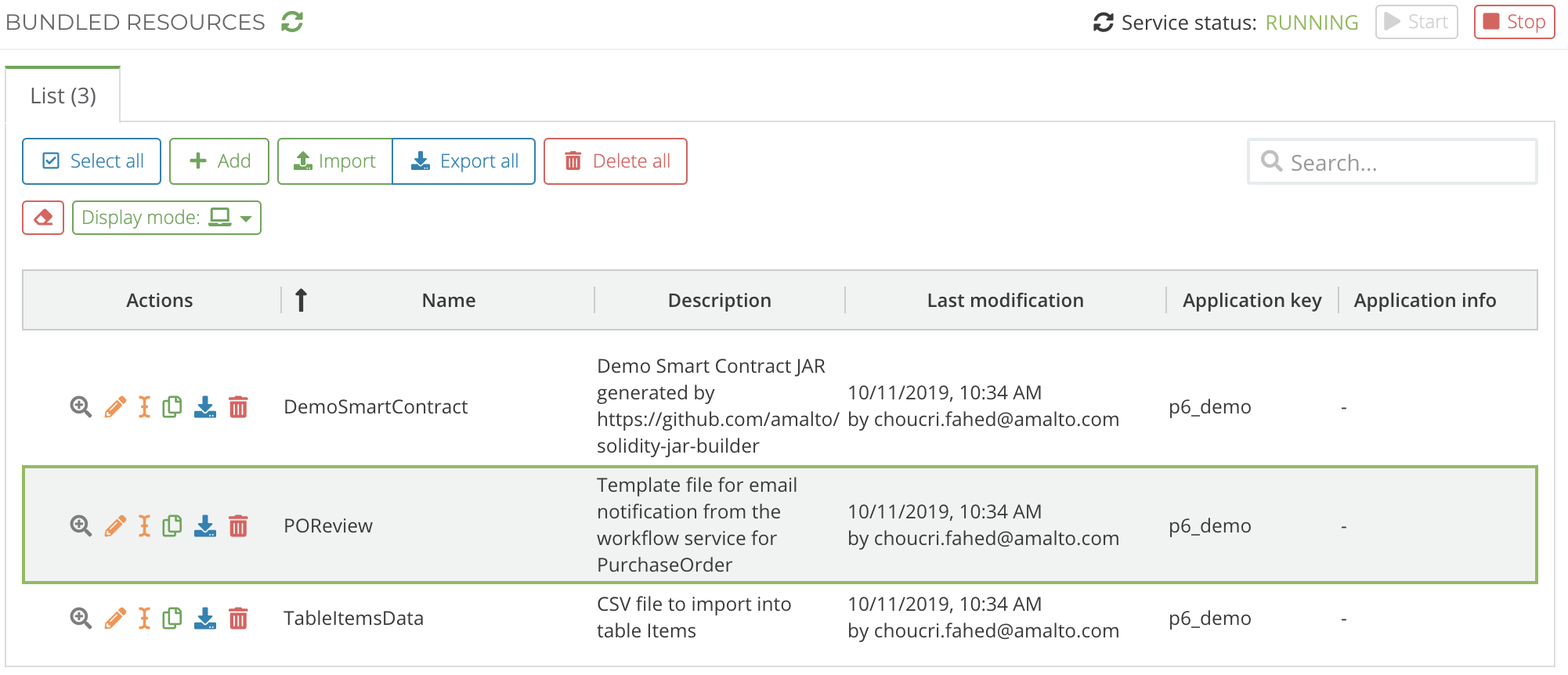The image size is (1568, 675).
Task: Download the POReview resource
Action: click(x=205, y=526)
